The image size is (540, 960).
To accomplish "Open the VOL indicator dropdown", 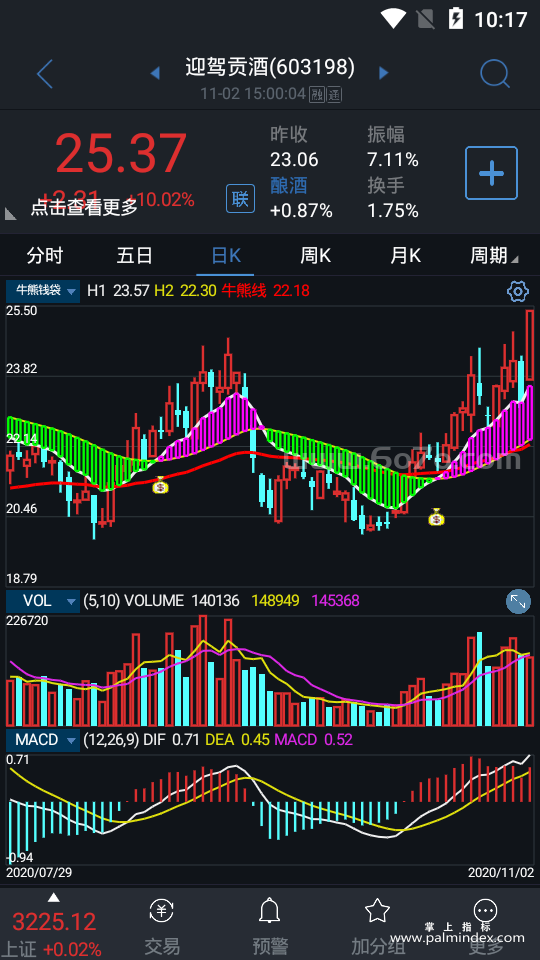I will pyautogui.click(x=43, y=601).
